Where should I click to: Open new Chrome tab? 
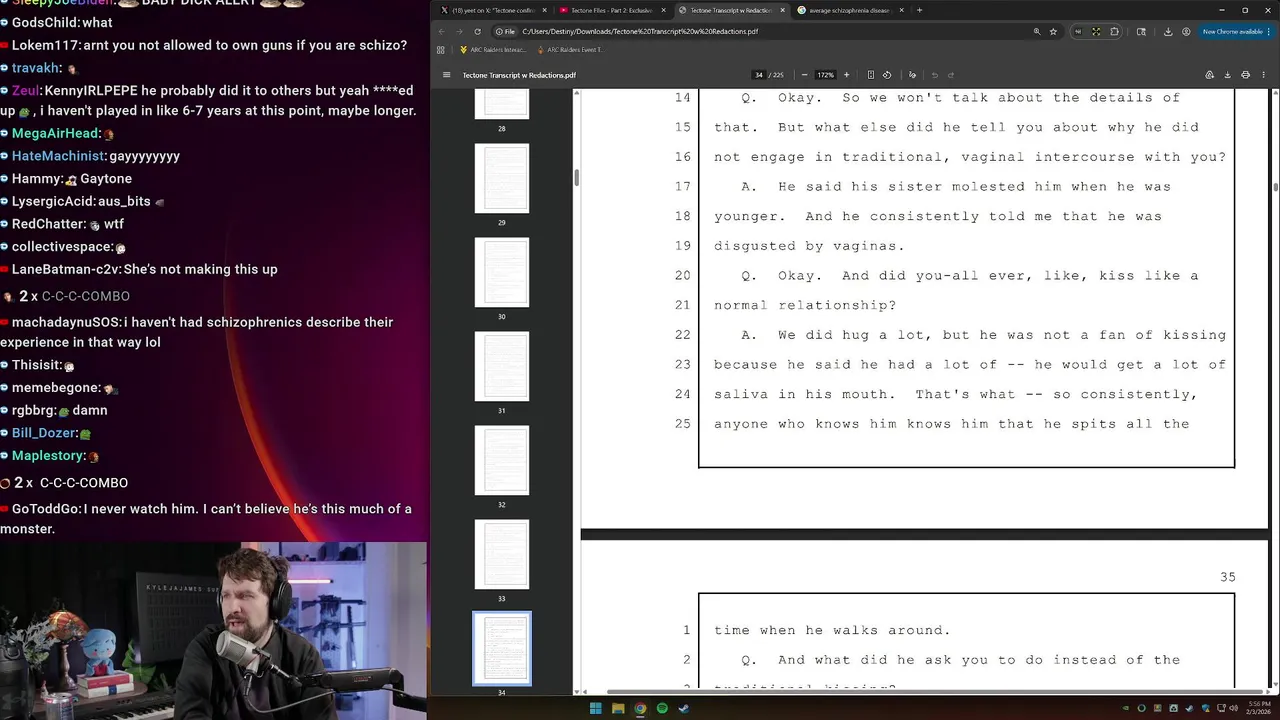[919, 10]
